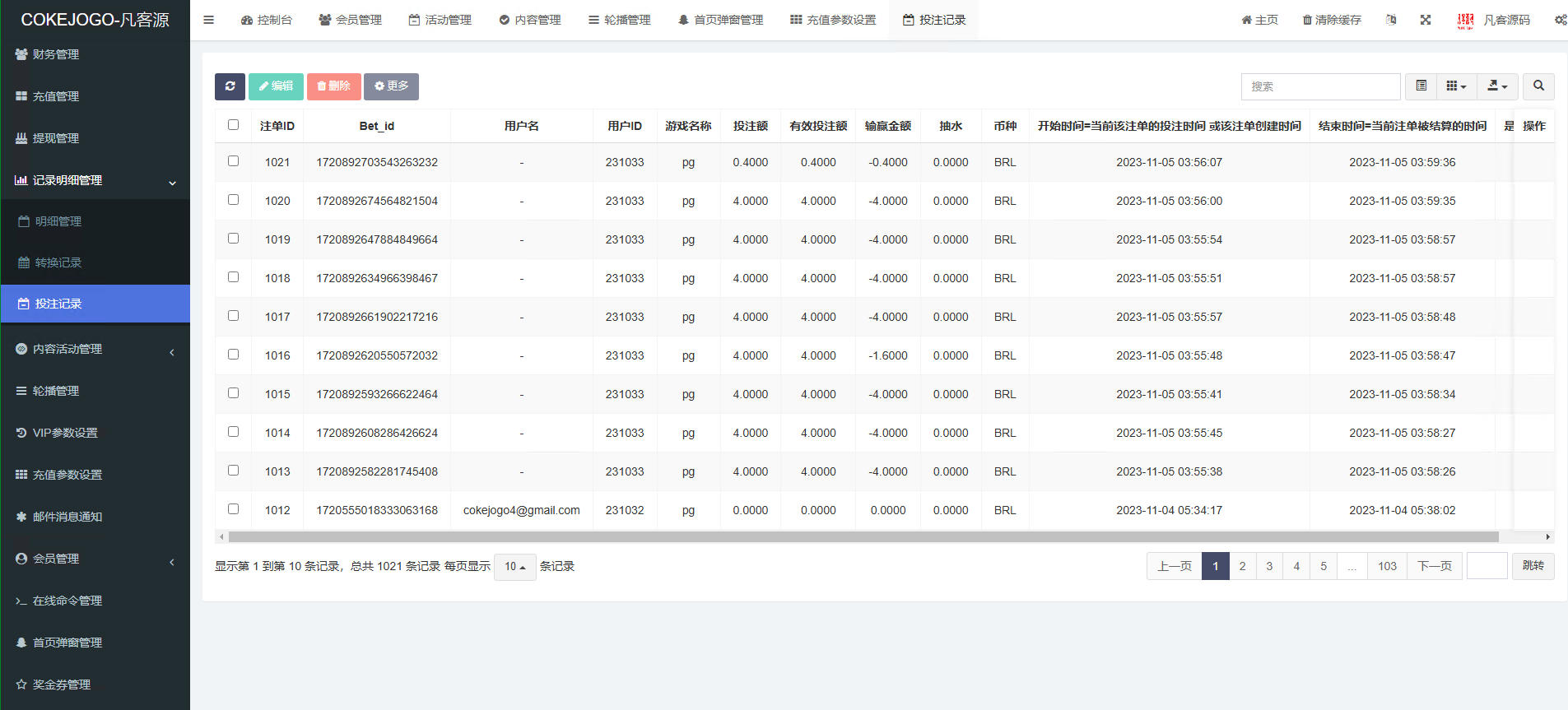The width and height of the screenshot is (1568, 710).
Task: Open the columns visibility dropdown
Action: click(x=1455, y=86)
